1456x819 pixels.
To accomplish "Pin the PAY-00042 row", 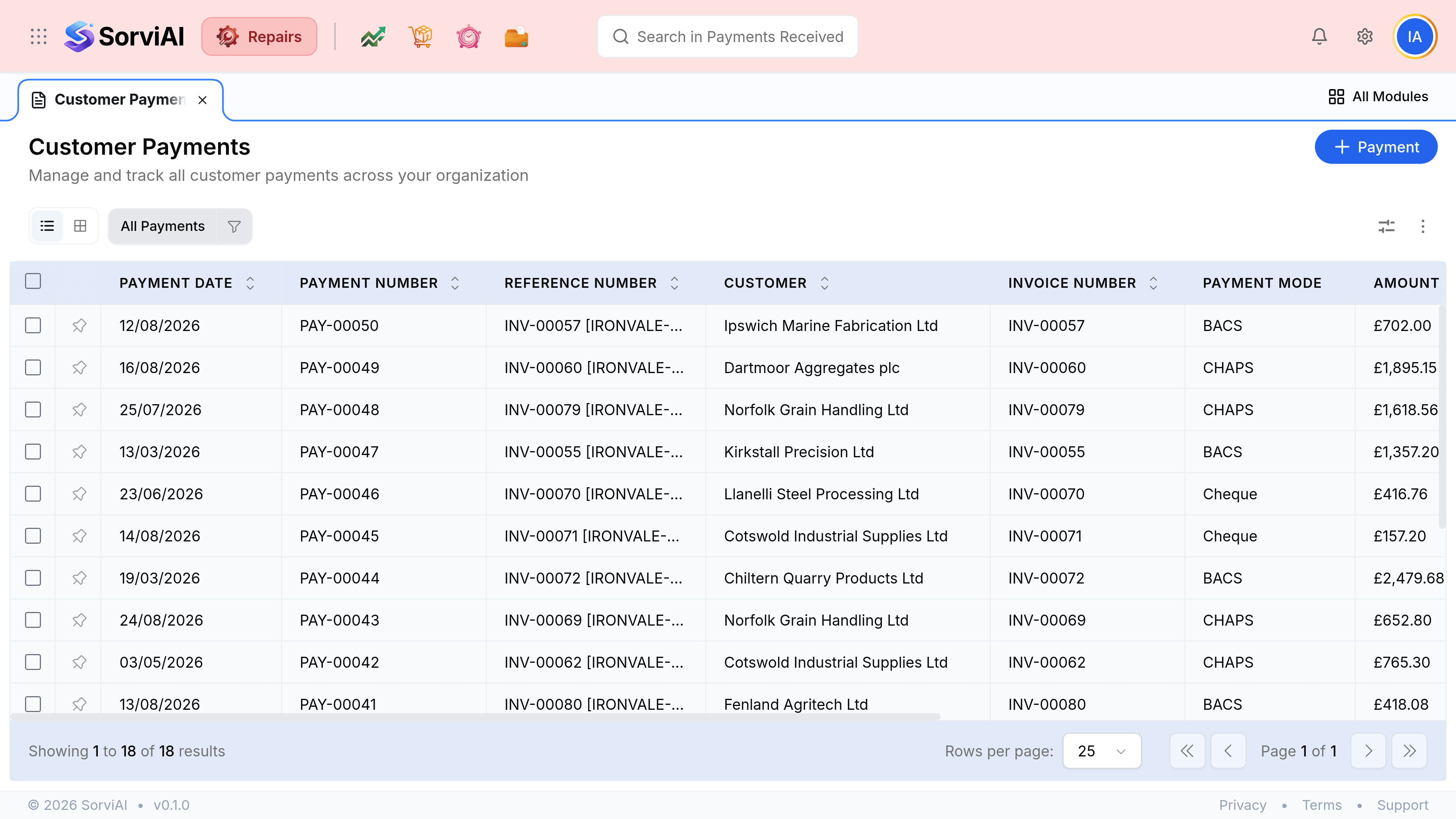I will tap(79, 662).
